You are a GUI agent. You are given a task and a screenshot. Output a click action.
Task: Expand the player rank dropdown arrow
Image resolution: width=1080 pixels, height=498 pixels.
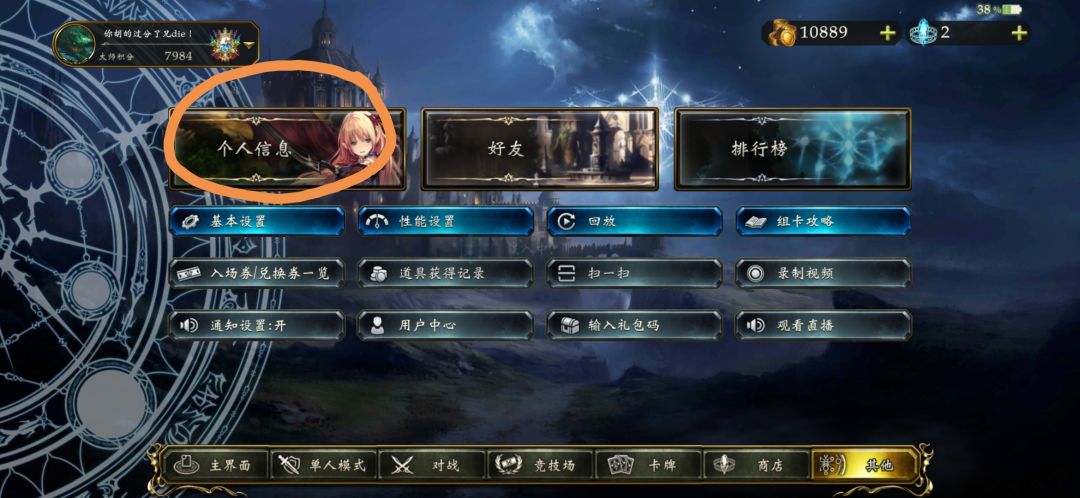coord(248,45)
